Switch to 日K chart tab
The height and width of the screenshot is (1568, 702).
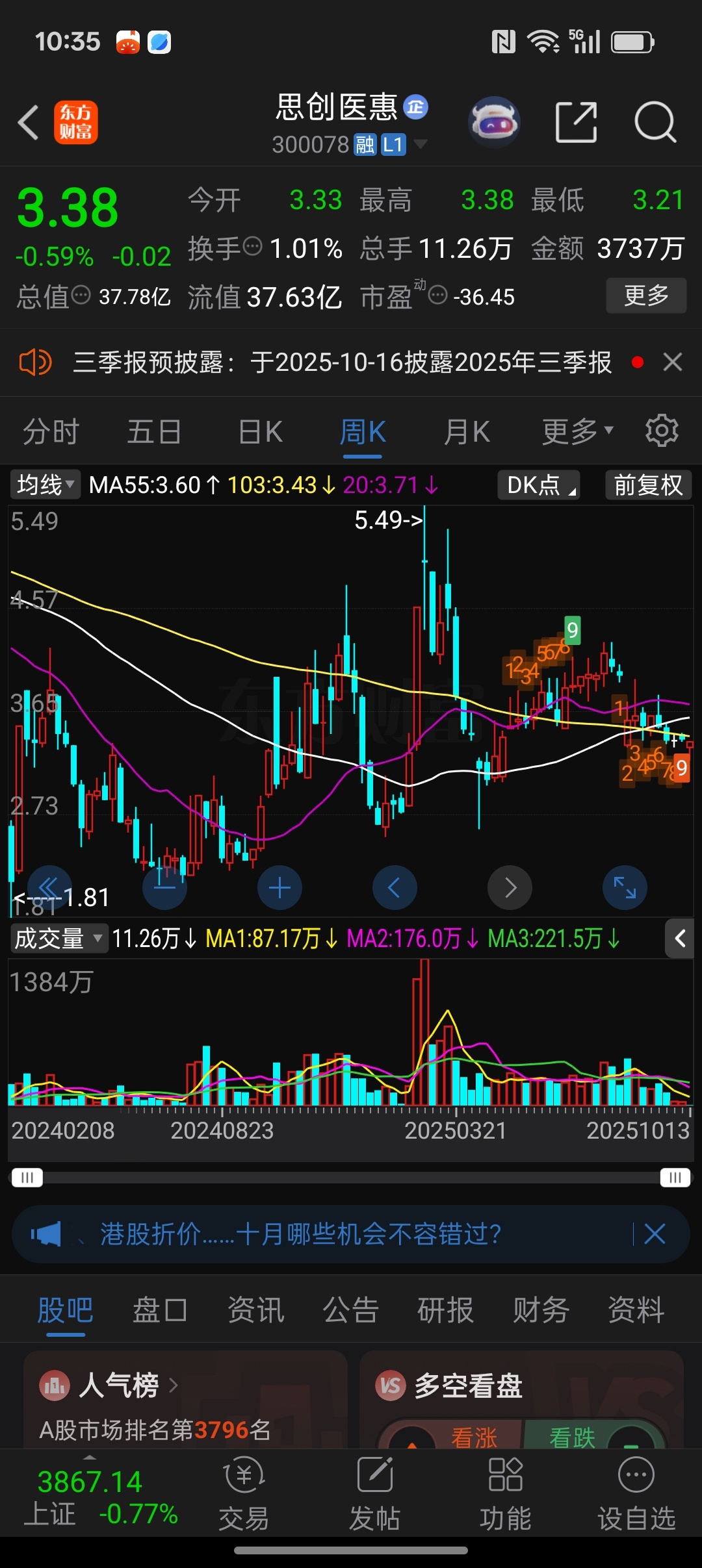point(260,432)
